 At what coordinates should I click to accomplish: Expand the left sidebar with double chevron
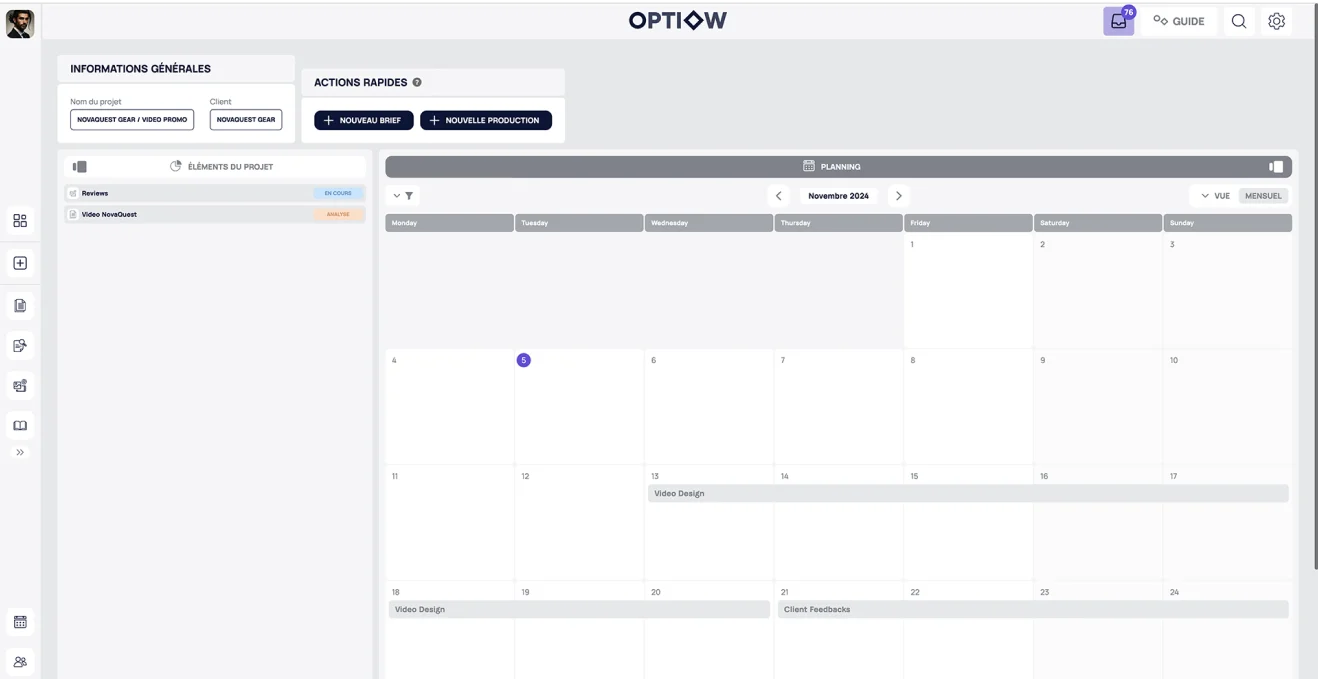tap(20, 453)
